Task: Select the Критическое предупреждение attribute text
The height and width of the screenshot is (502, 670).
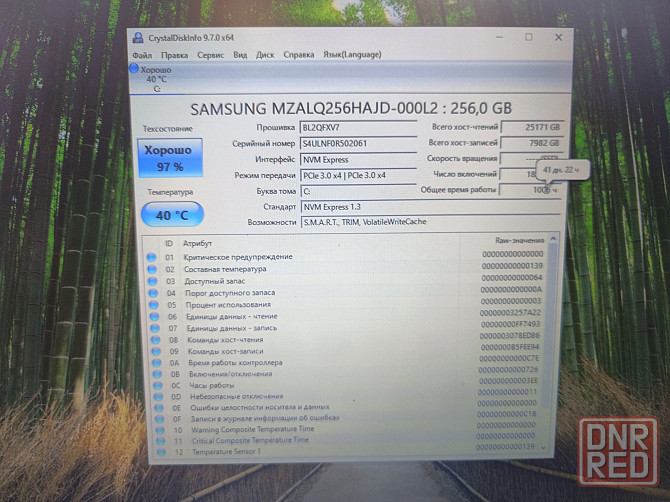Action: 238,257
